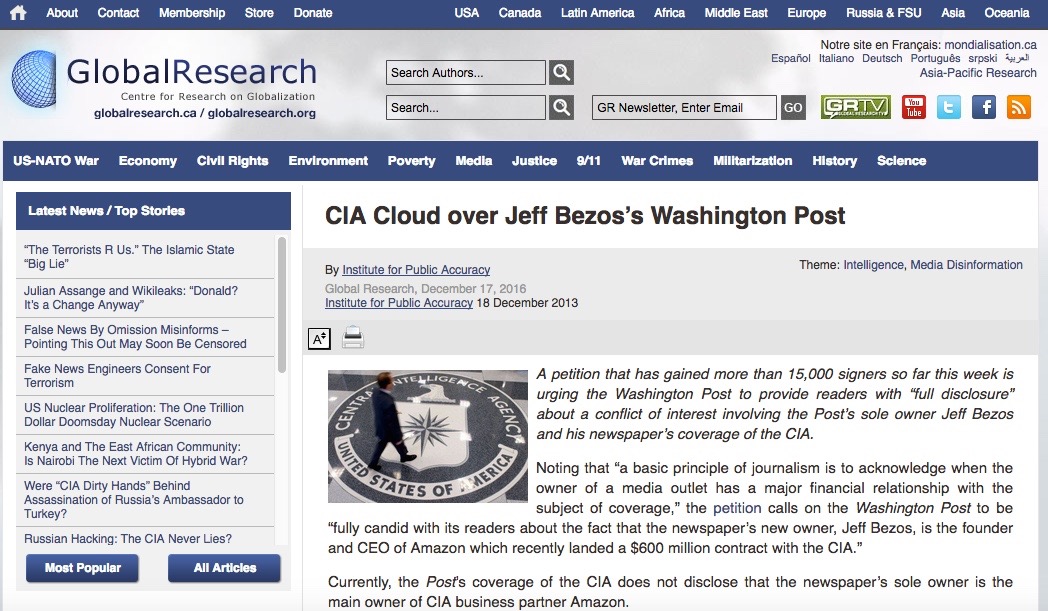The height and width of the screenshot is (611, 1048).
Task: Print this article using printer icon
Action: pyautogui.click(x=353, y=338)
